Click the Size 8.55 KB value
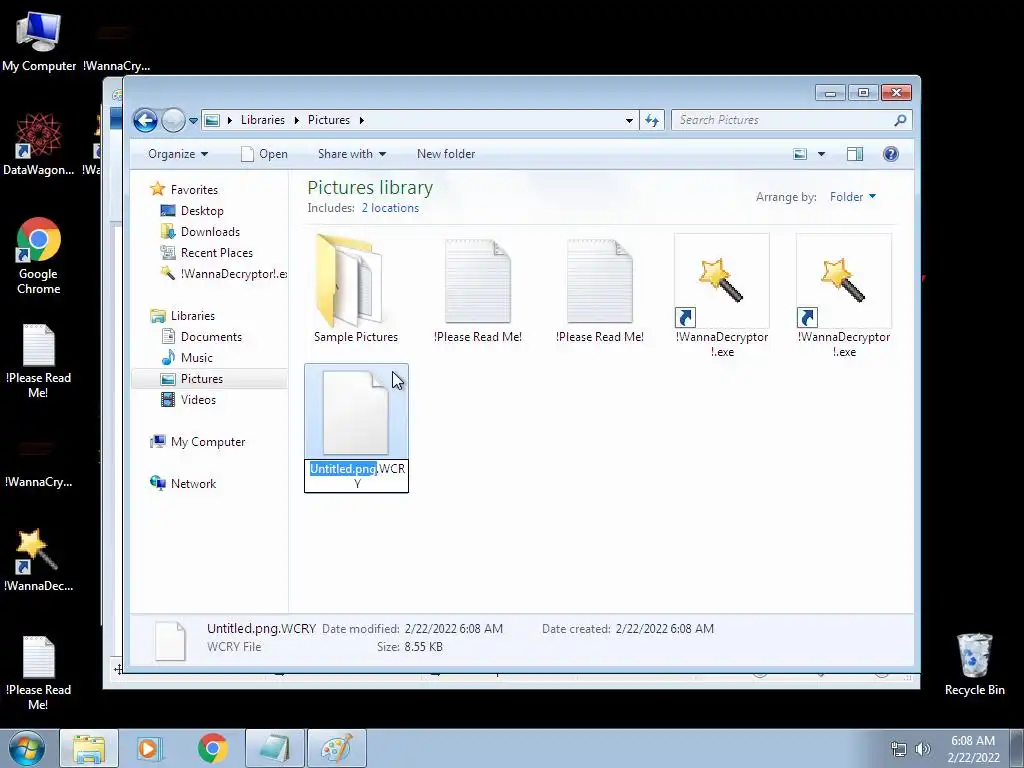The image size is (1024, 768). 423,647
